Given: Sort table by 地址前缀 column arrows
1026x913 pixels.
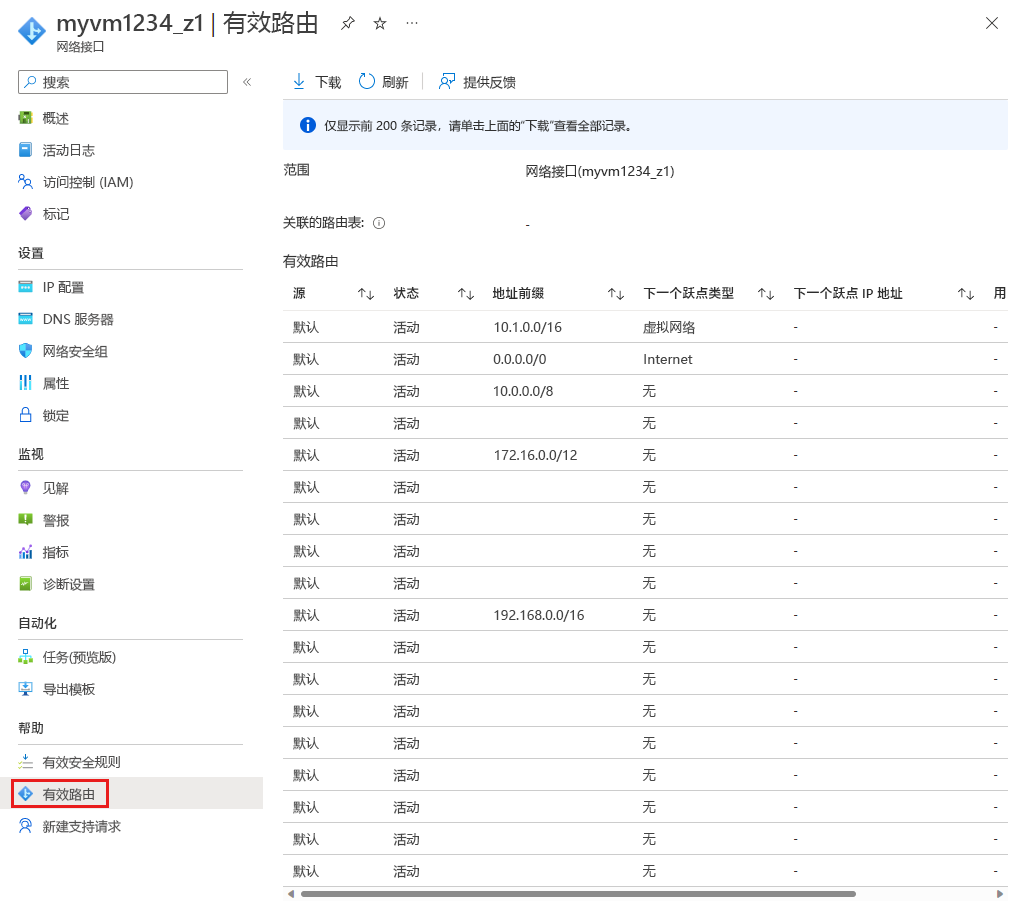Looking at the screenshot, I should [616, 294].
